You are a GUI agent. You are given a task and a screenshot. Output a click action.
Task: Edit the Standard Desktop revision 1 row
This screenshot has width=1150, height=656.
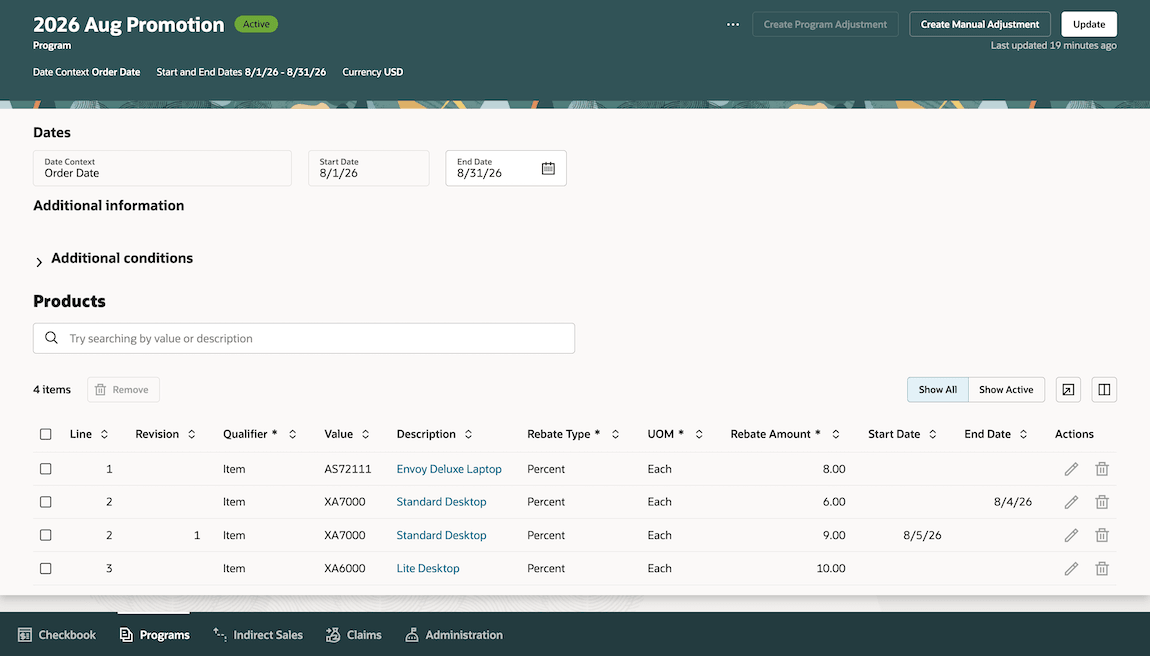(x=1071, y=535)
